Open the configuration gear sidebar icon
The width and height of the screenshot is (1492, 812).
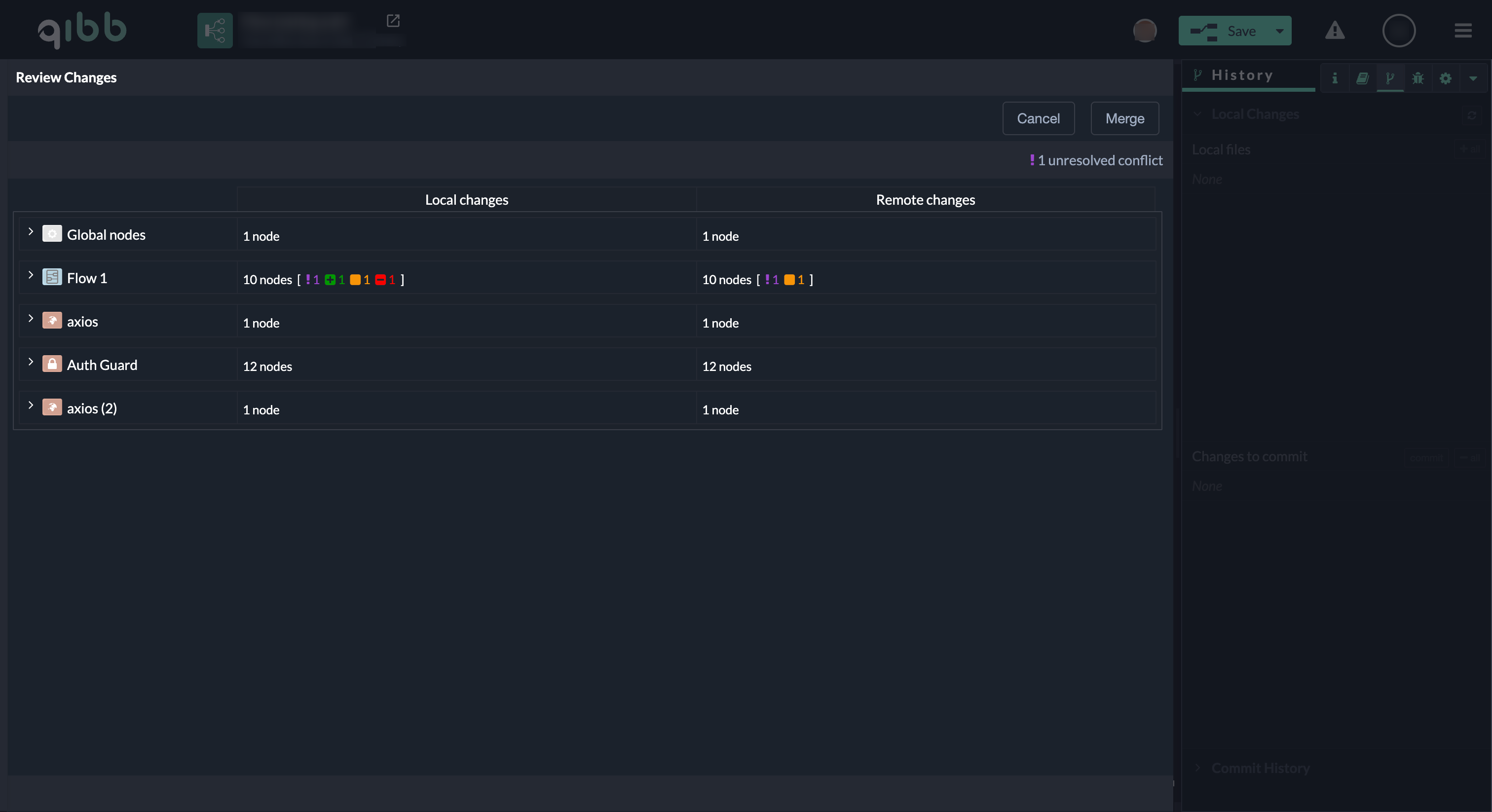click(x=1445, y=78)
